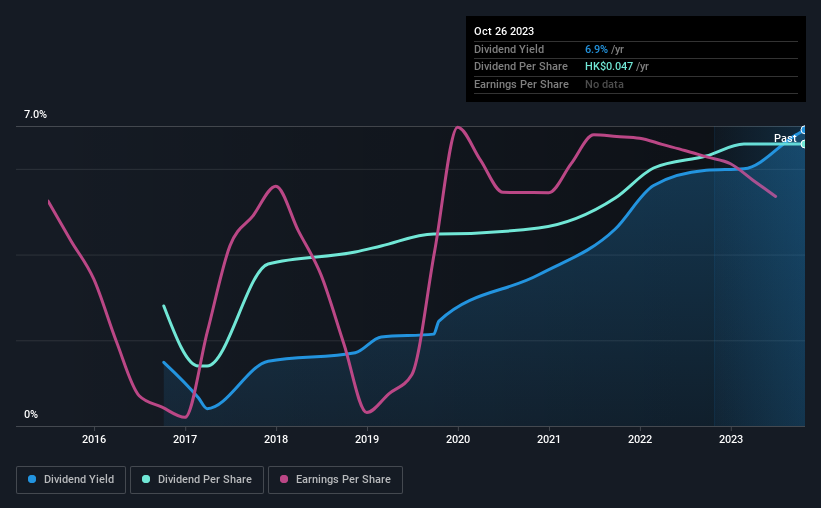Click the 6.9% dividend yield value in tooltip
821x508 pixels.
tap(596, 49)
